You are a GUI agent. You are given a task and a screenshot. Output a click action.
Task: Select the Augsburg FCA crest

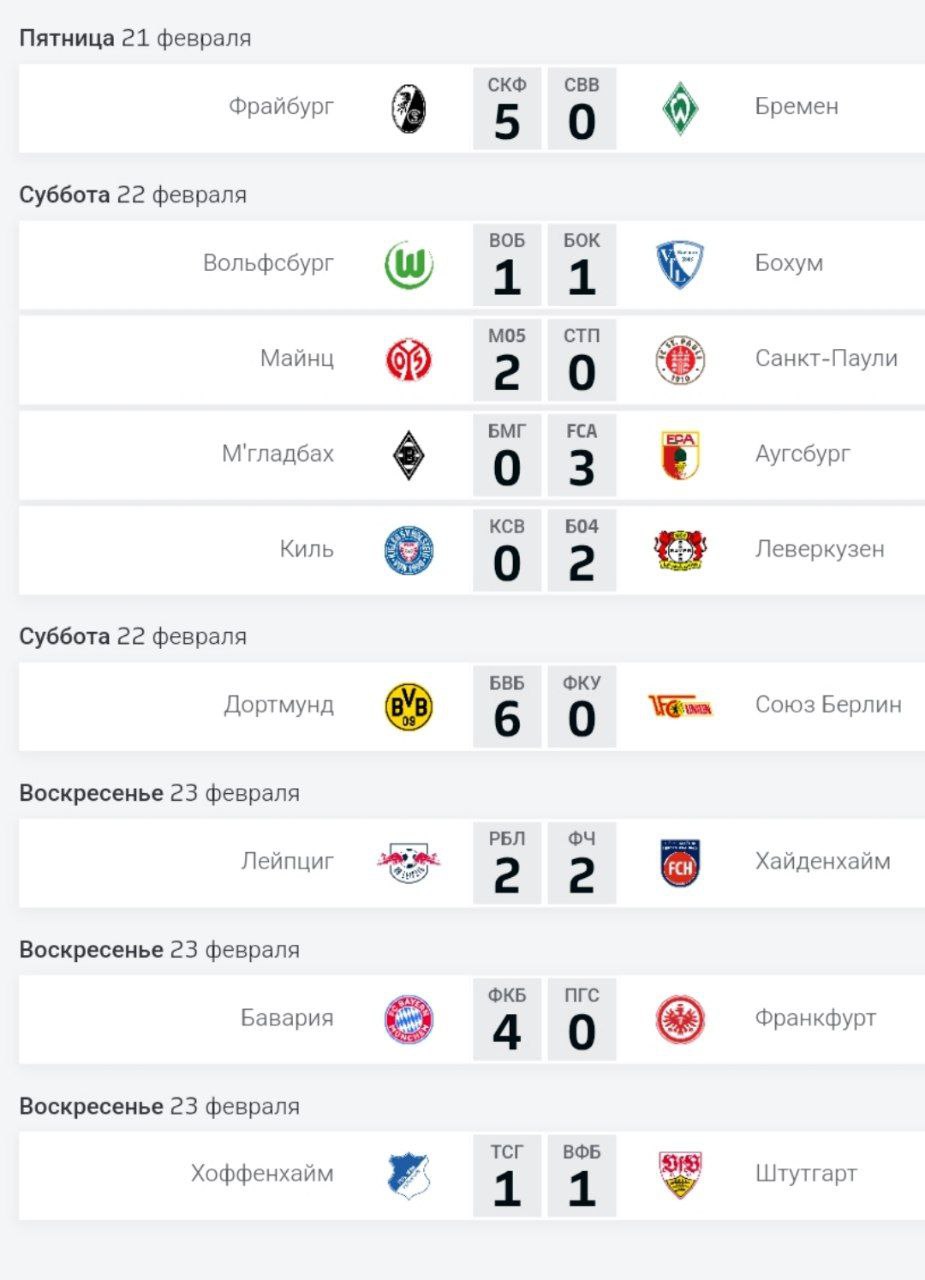[x=680, y=455]
